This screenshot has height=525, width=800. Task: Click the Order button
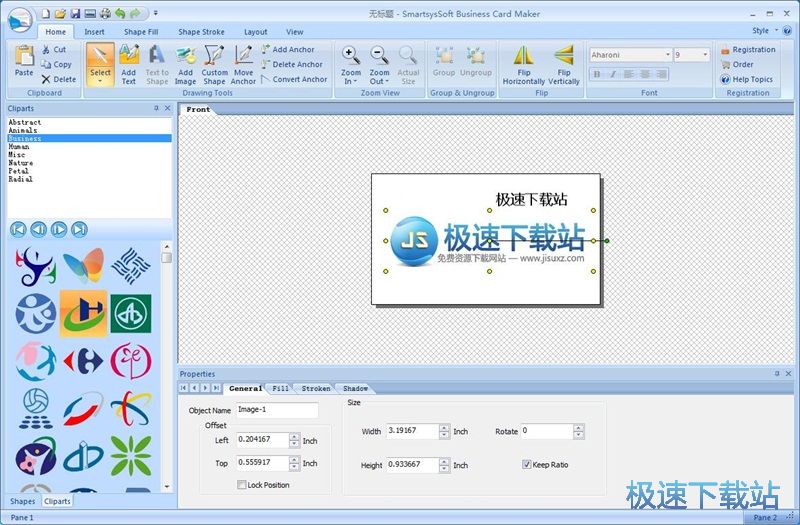tap(737, 64)
